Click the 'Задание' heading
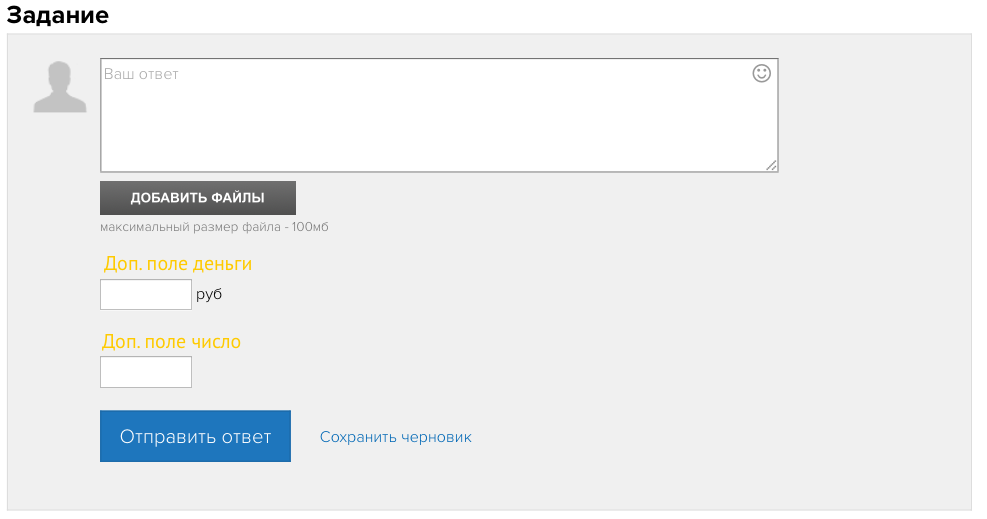The height and width of the screenshot is (519, 987). pos(57,14)
